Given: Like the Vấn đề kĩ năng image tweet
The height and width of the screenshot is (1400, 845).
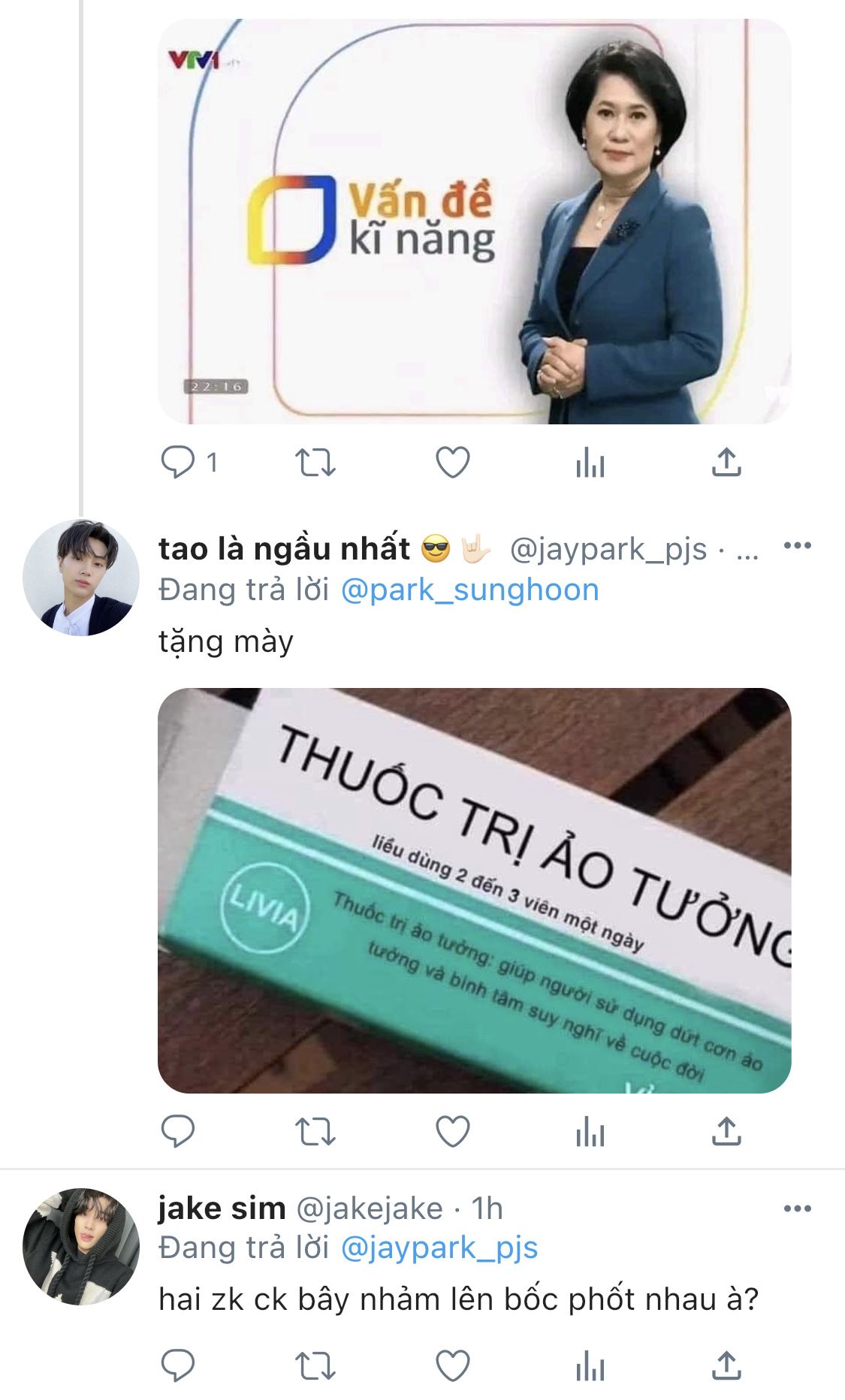Looking at the screenshot, I should (x=453, y=463).
